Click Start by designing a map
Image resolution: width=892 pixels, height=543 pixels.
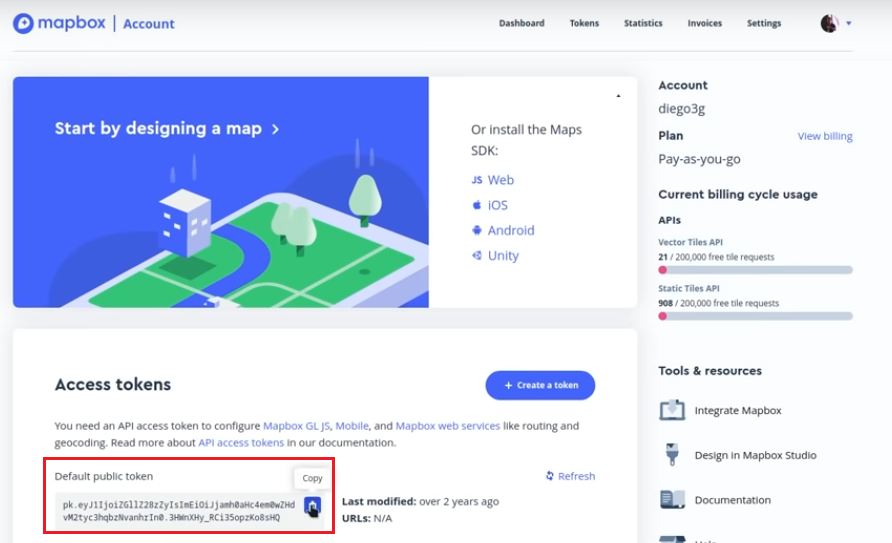click(x=167, y=129)
